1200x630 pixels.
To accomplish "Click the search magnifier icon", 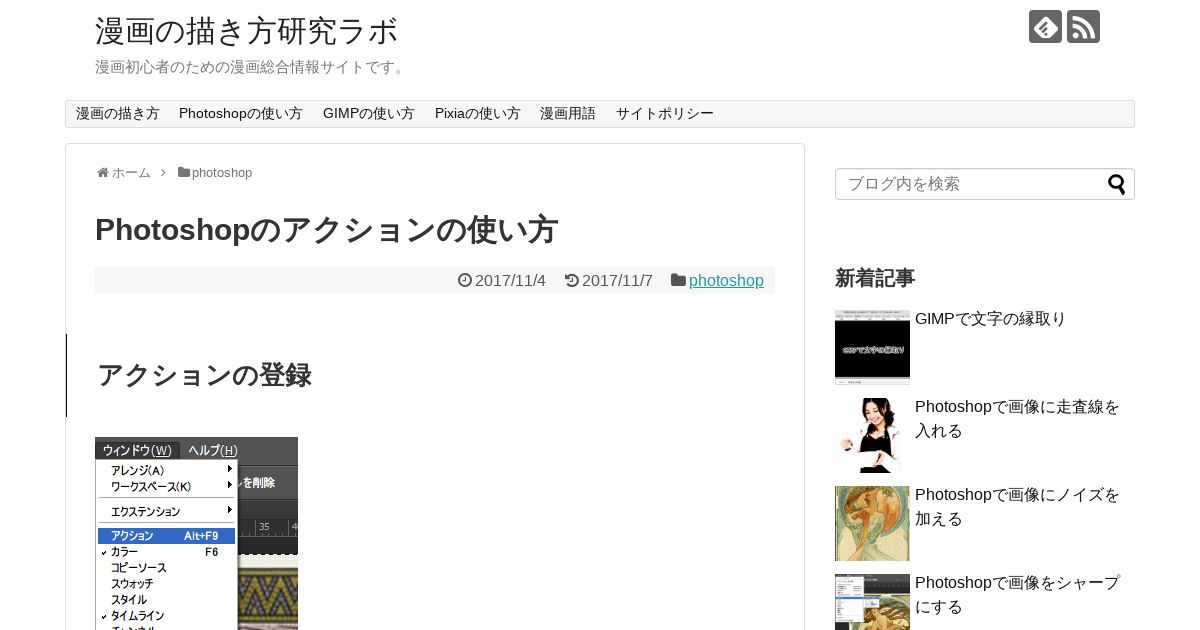I will [x=1117, y=184].
